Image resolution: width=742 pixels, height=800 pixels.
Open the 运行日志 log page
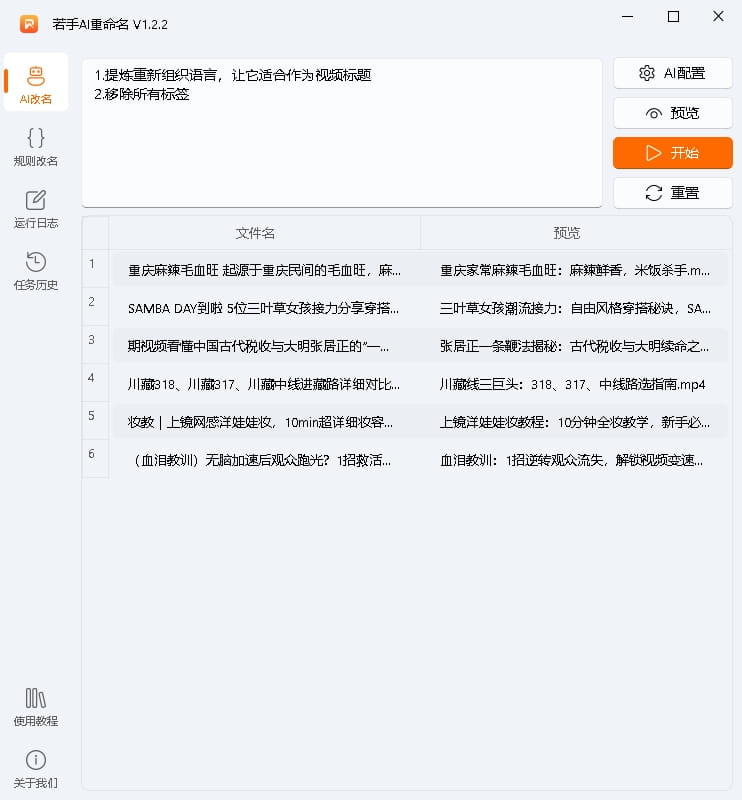tap(36, 209)
